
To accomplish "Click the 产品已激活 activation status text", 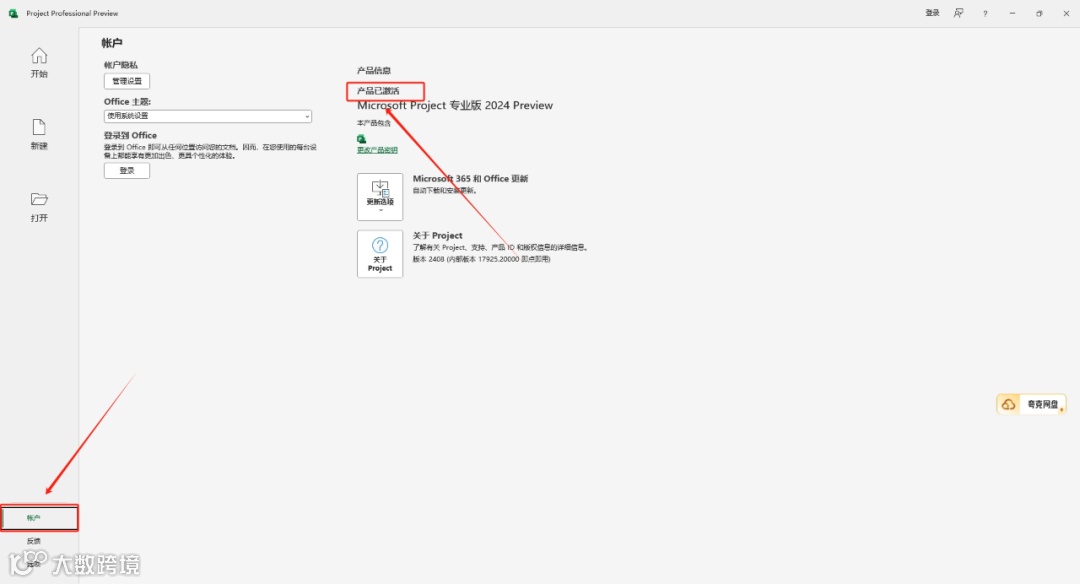I will (378, 91).
